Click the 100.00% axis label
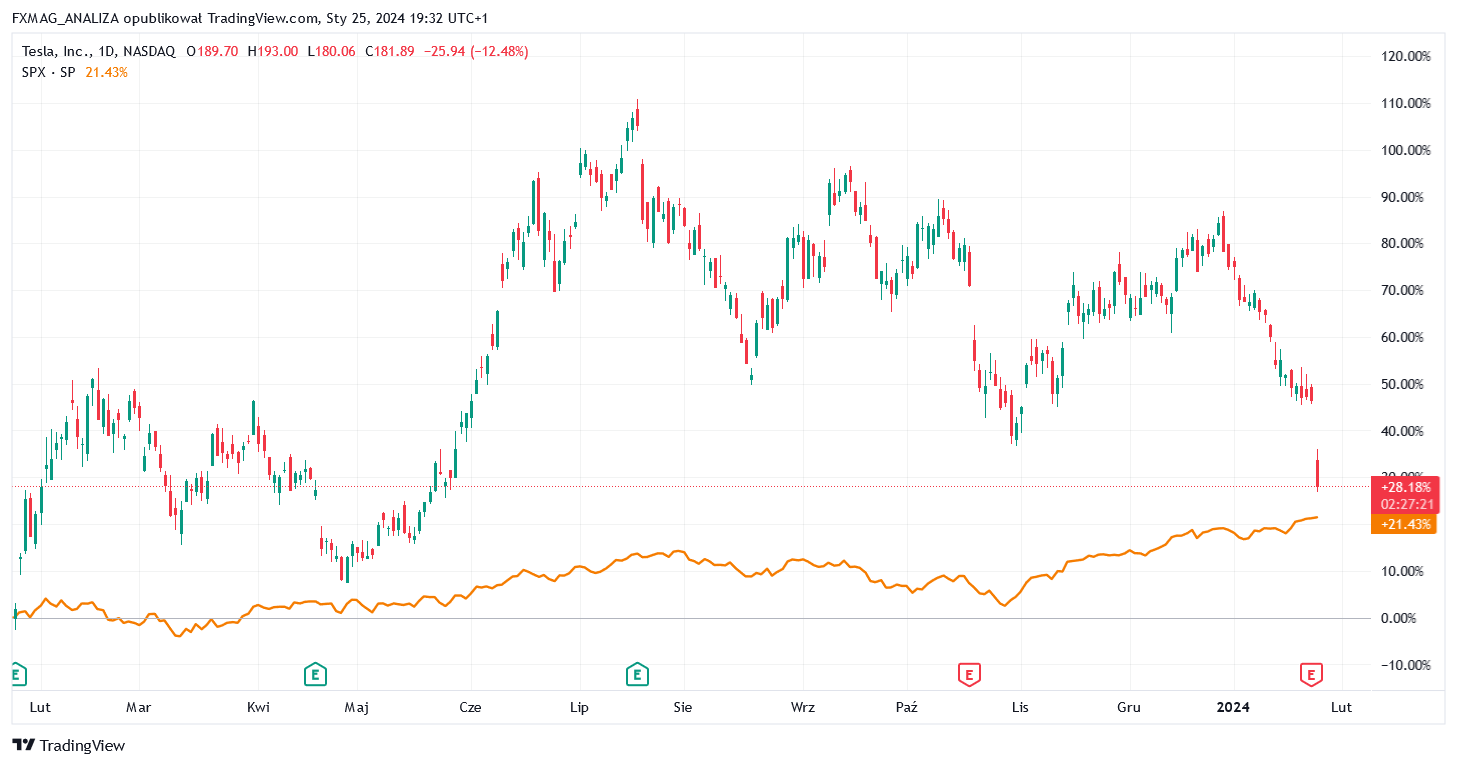Image resolution: width=1457 pixels, height=766 pixels. coord(1405,150)
